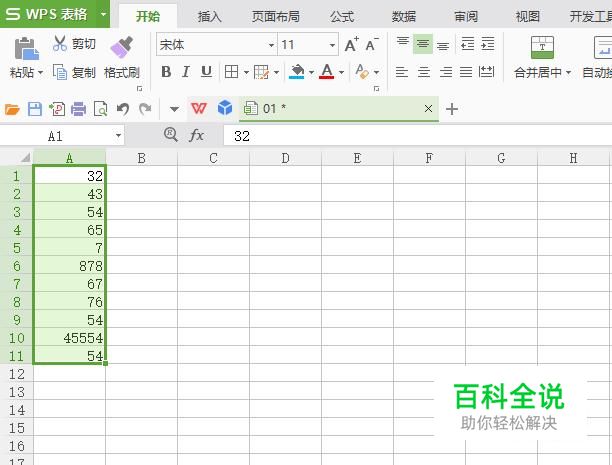The image size is (612, 465).
Task: Expand the clear formatting dropdown arrow
Action: 376,72
